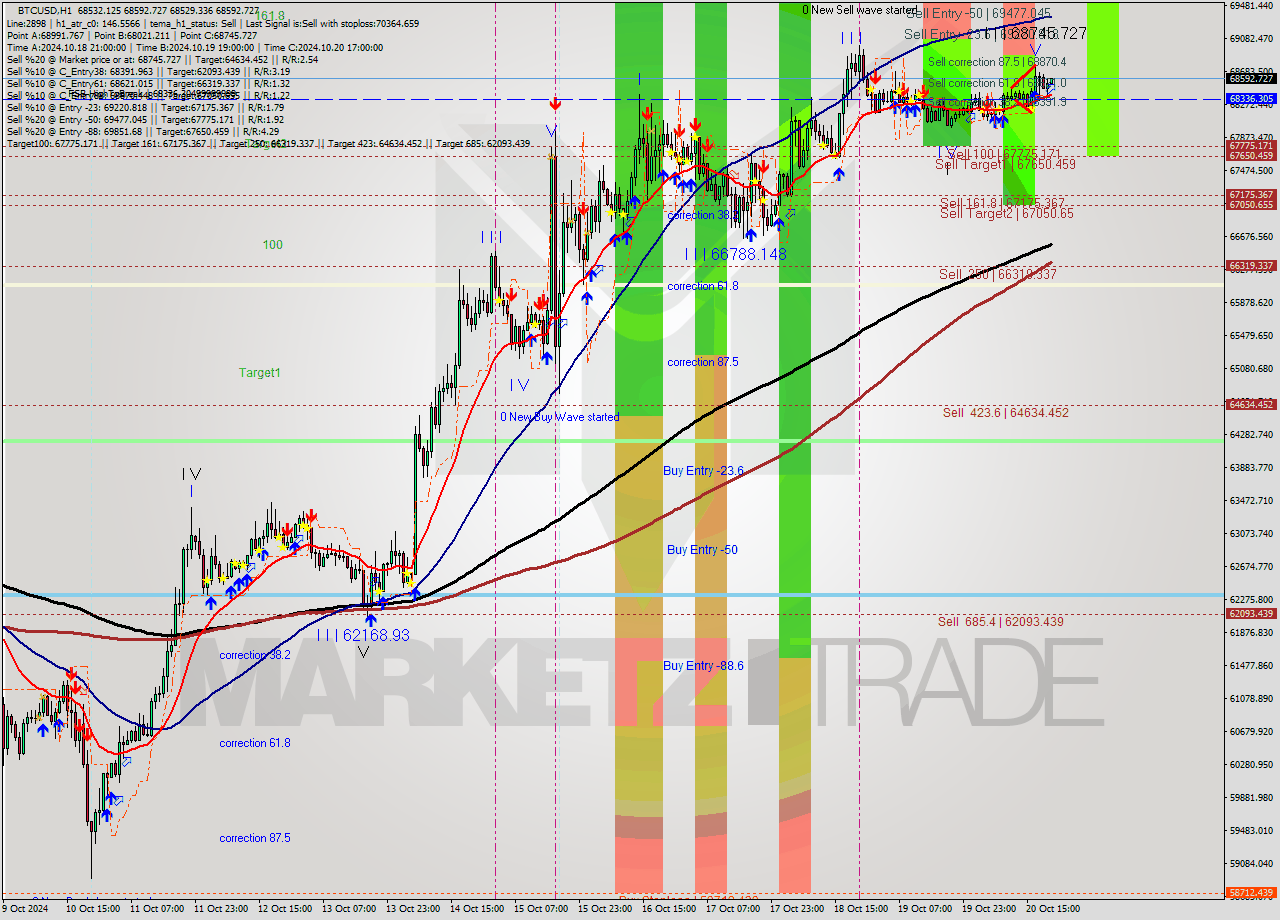Click the '18 Oct 15:00' time axis label
Screen dimensions: 1280x920
(859, 908)
